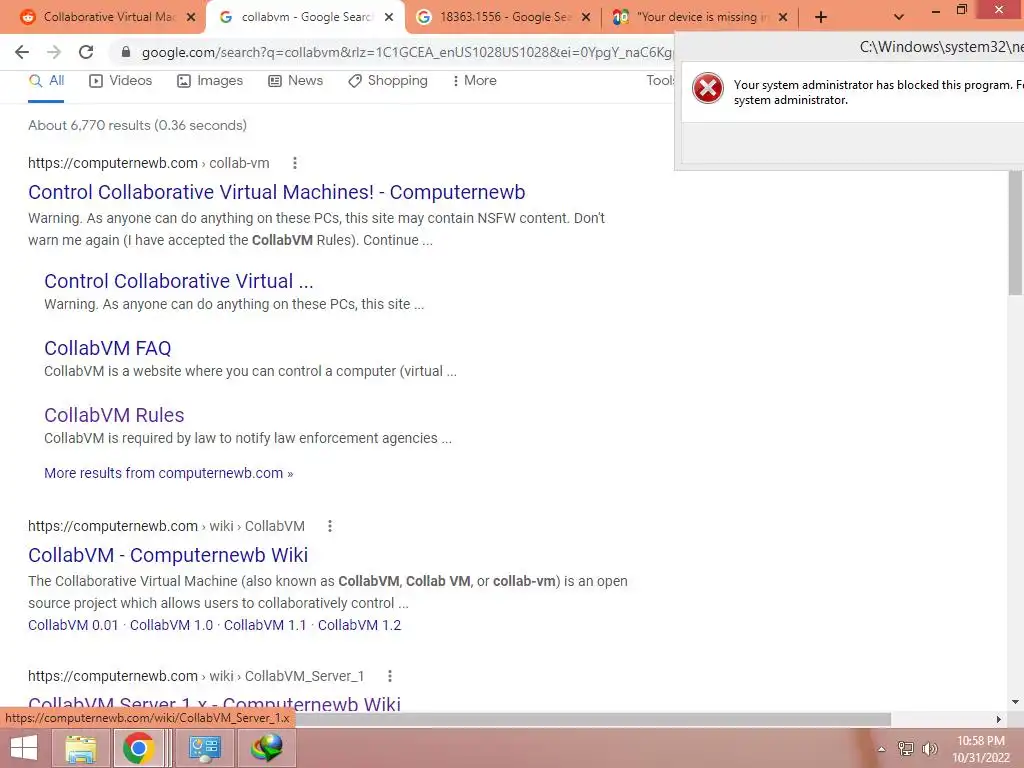
Task: Select the Images search filter
Action: 210,80
